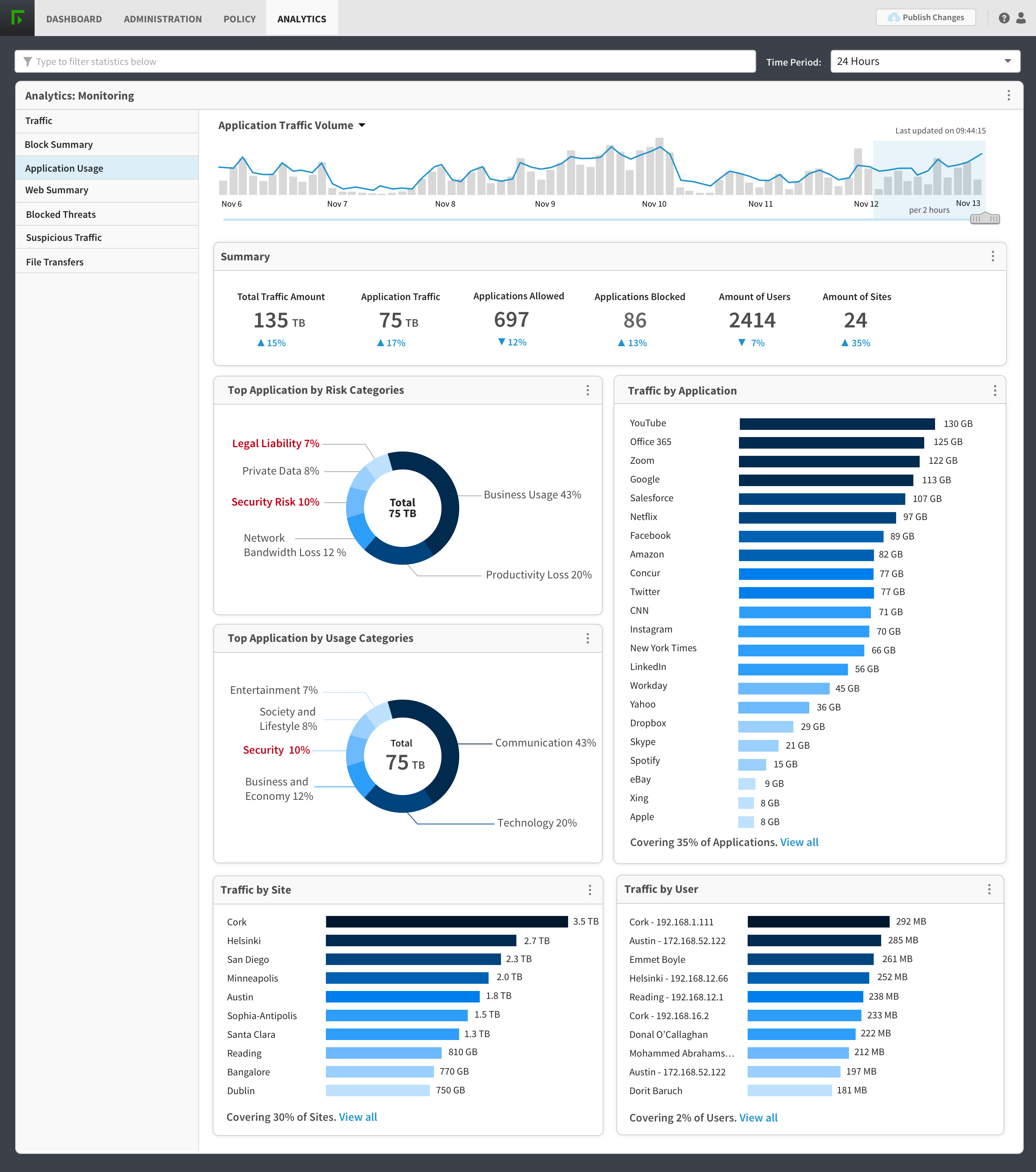Click View all under Traffic by Site
The height and width of the screenshot is (1172, 1036).
tap(358, 1117)
